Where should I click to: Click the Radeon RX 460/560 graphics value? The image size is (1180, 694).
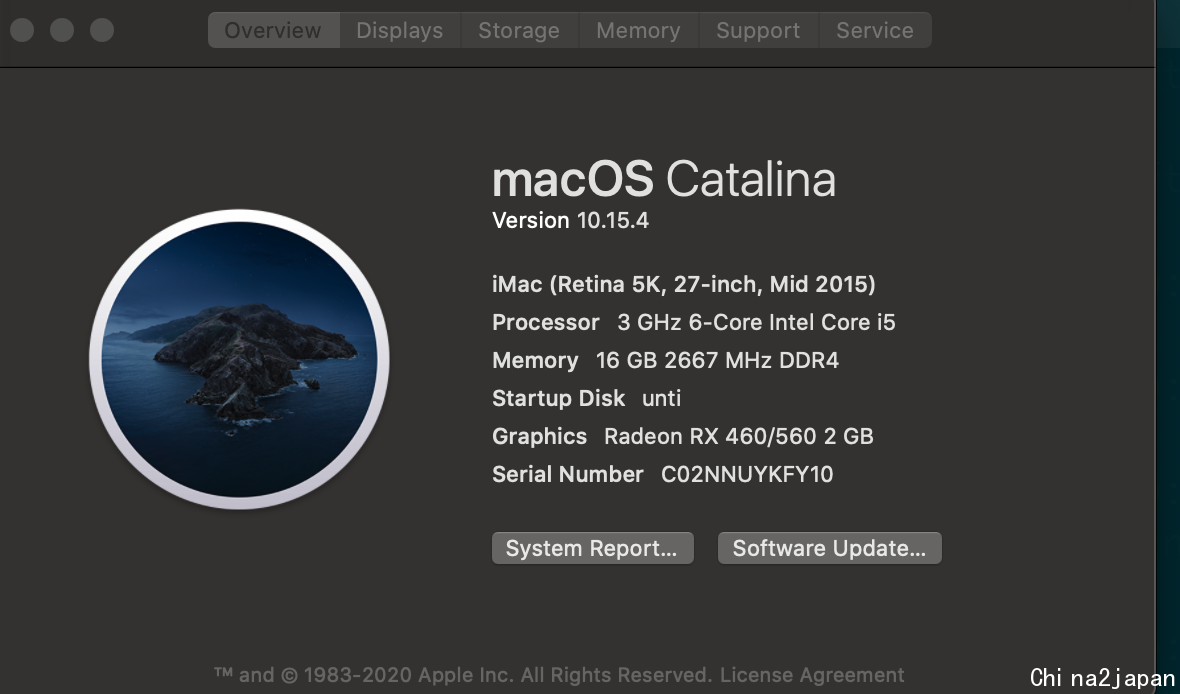(738, 437)
